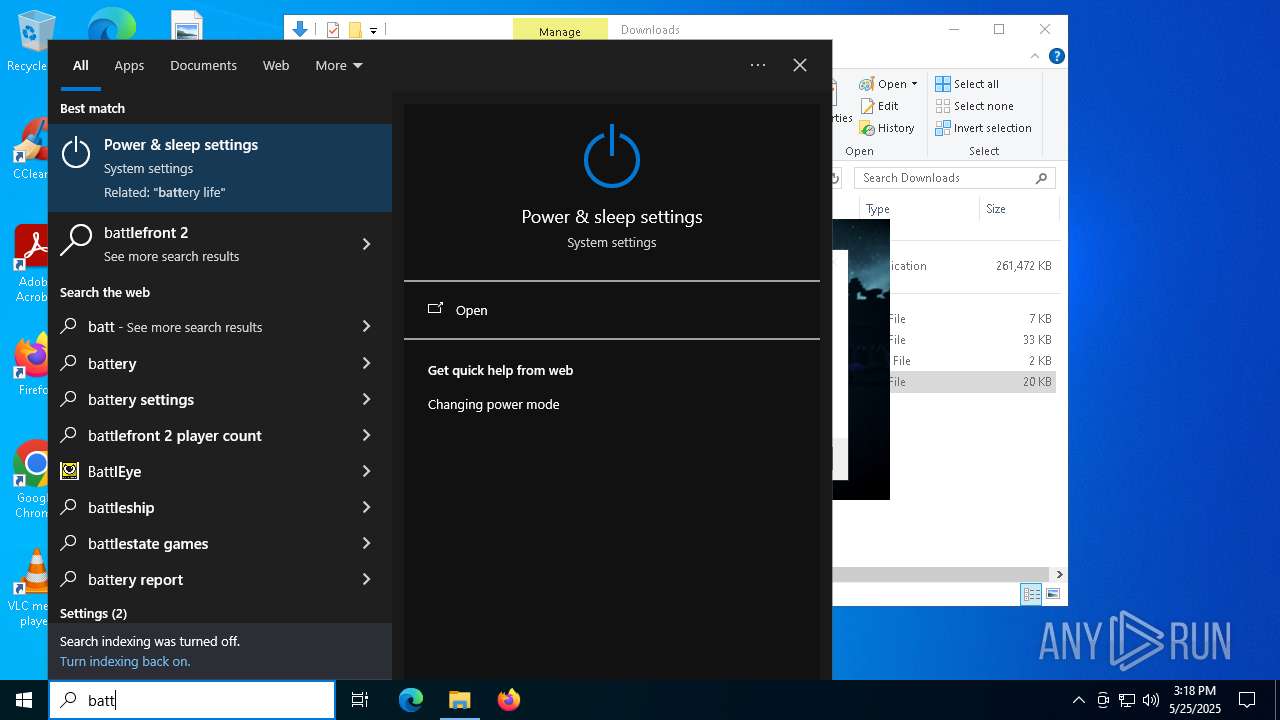Click Explorer horizontal scrollbar right arrow
Image resolution: width=1280 pixels, height=720 pixels.
coord(1059,574)
